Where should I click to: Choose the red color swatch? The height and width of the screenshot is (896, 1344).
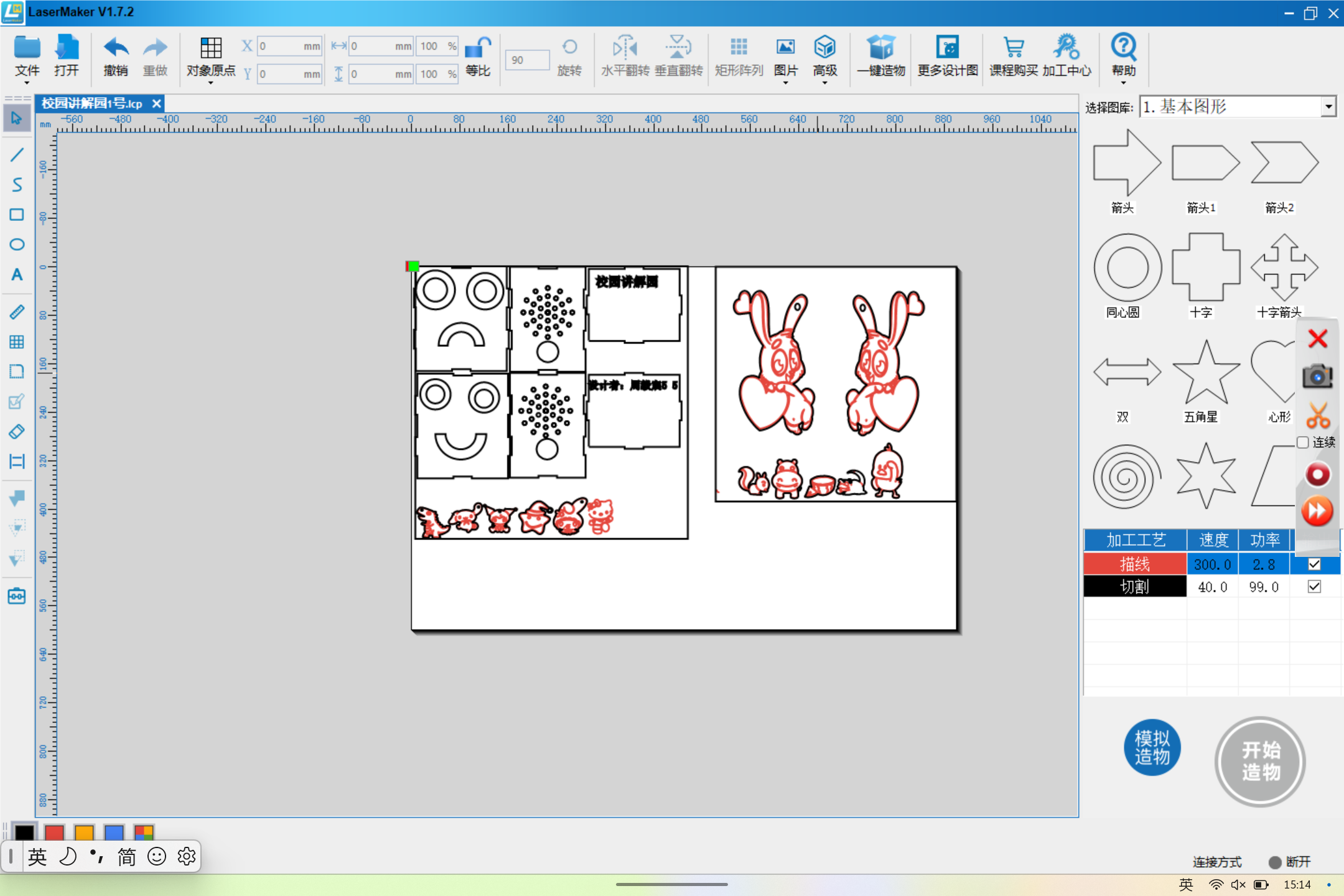pos(54,832)
